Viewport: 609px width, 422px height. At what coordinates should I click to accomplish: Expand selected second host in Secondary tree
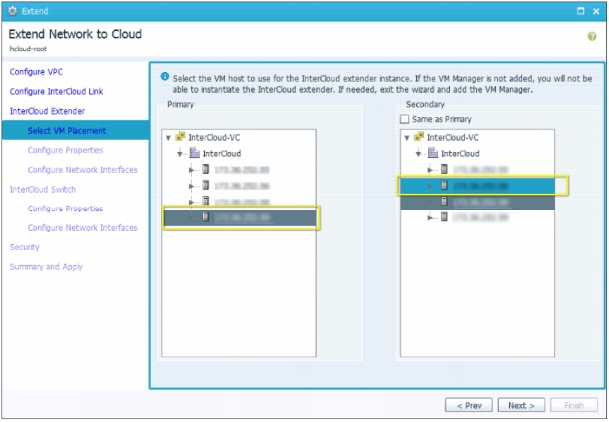(x=430, y=186)
